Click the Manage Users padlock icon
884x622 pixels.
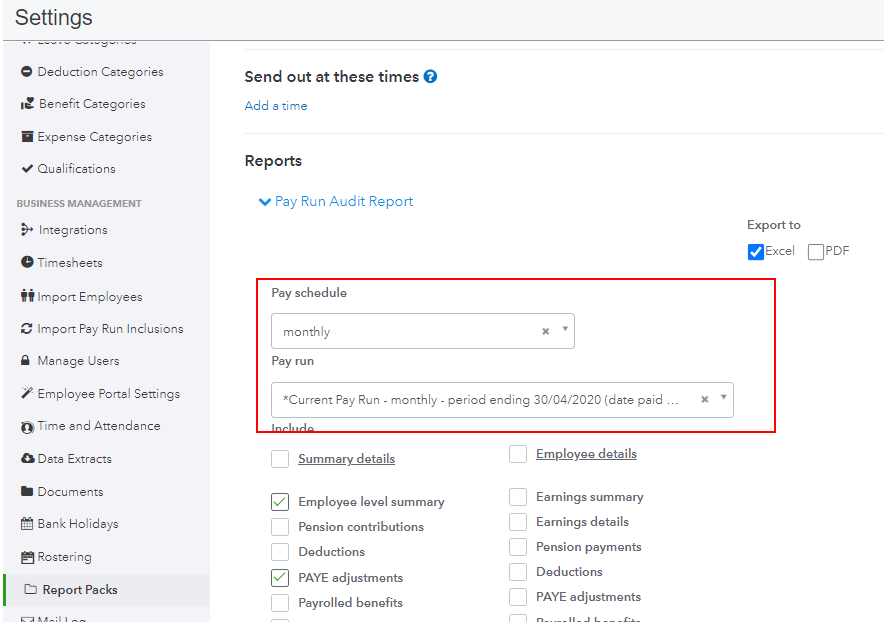pyautogui.click(x=26, y=361)
